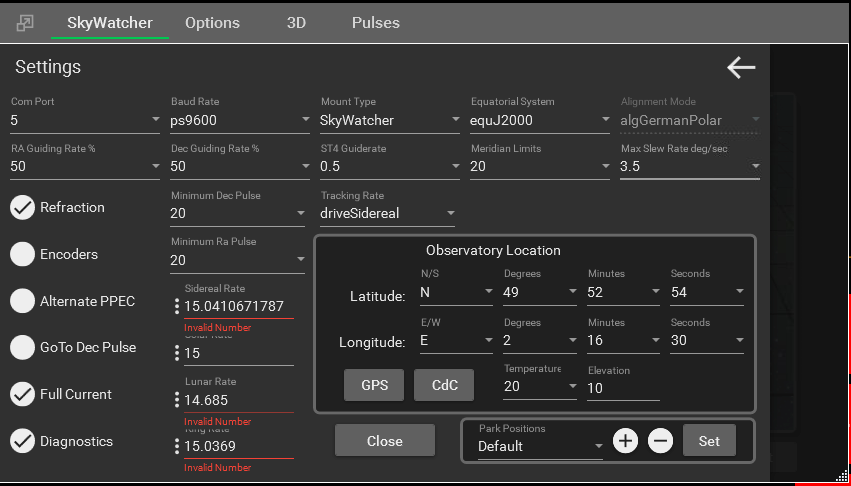Open the Com Port dropdown
The image size is (851, 486).
pos(85,121)
